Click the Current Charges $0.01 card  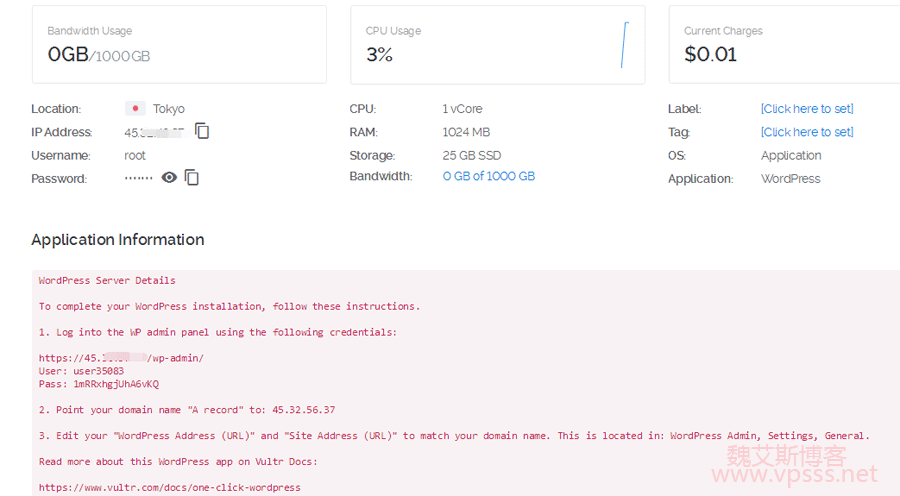coord(784,45)
